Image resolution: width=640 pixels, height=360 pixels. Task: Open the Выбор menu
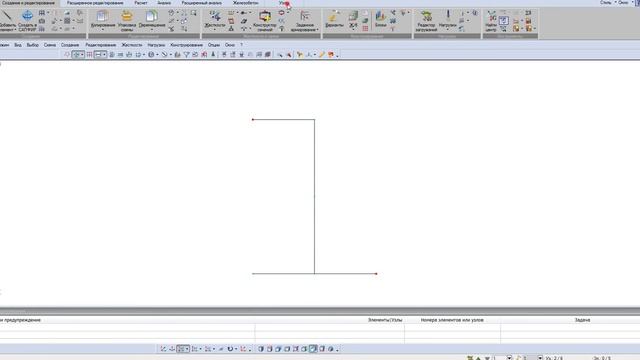point(33,45)
